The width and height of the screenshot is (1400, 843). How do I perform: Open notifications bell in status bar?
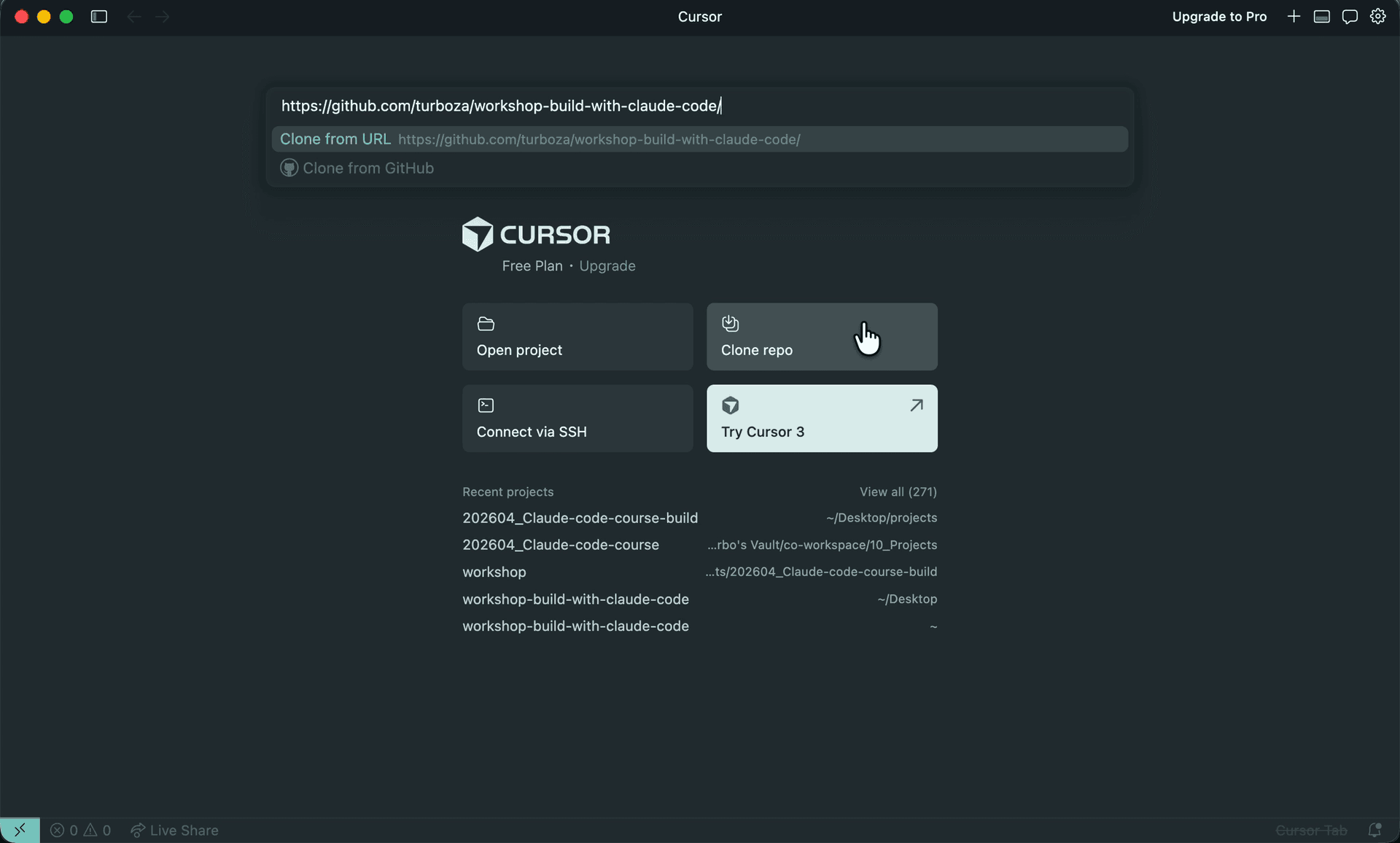pos(1374,830)
